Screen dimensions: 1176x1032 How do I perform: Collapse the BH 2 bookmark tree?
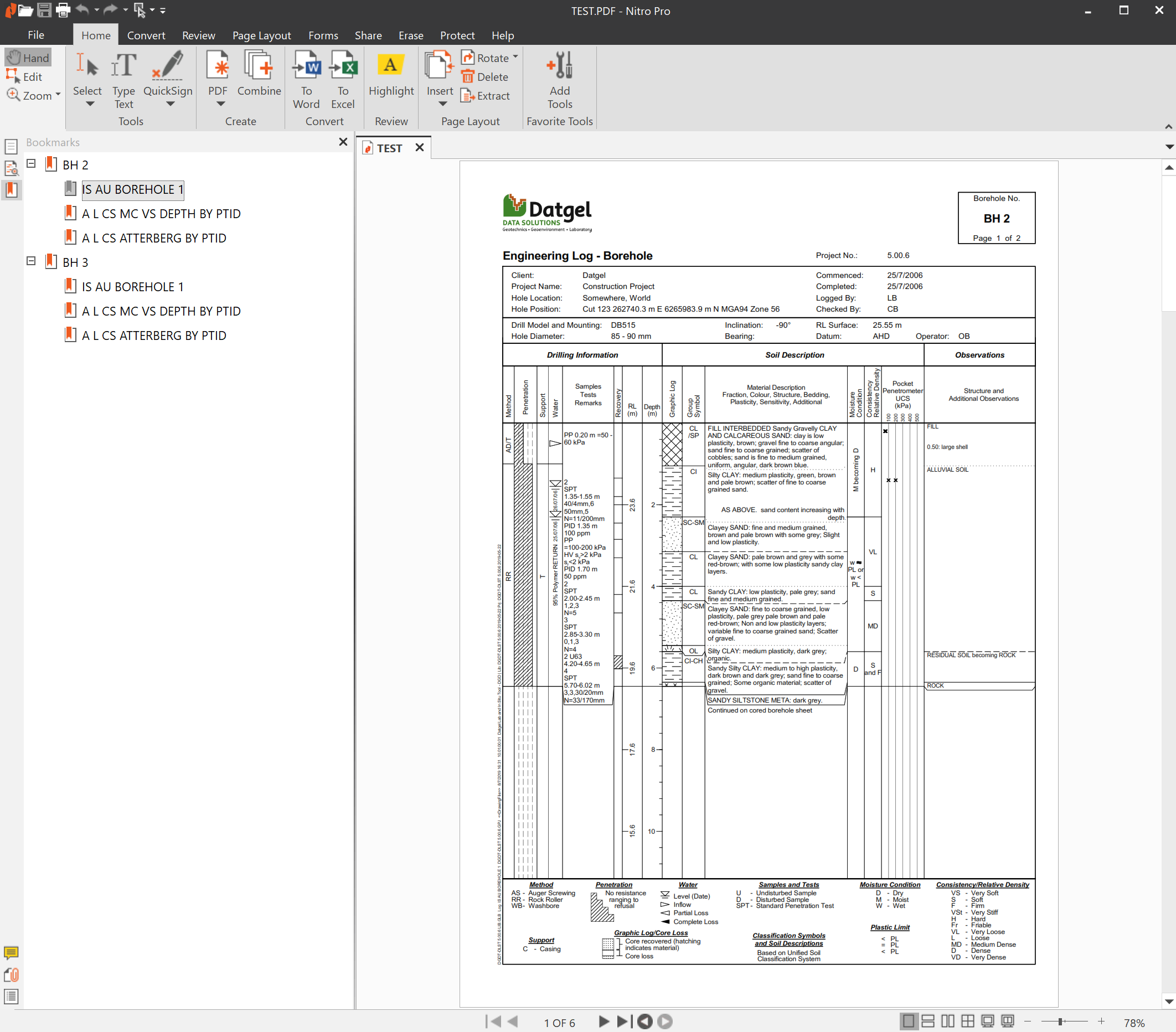(x=31, y=163)
